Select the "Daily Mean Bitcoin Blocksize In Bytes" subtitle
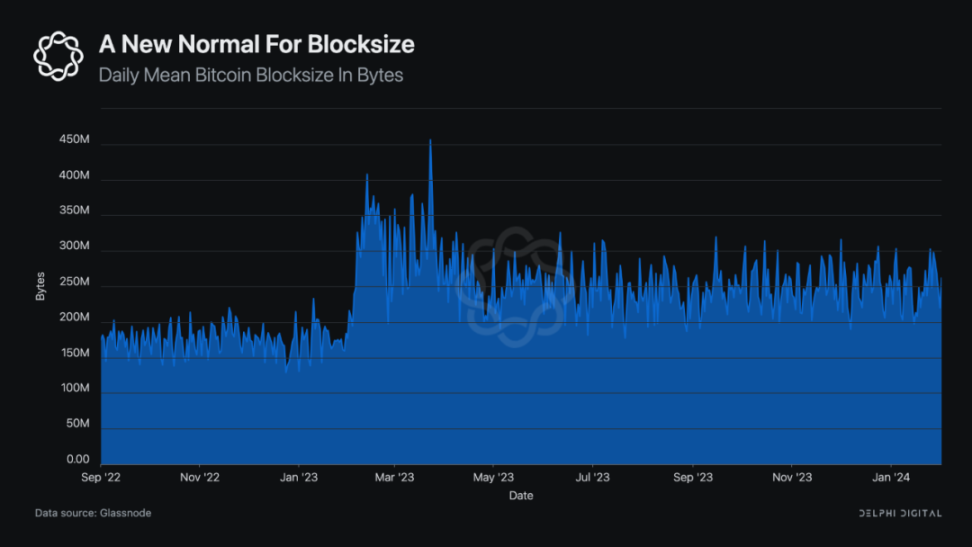 coord(251,75)
